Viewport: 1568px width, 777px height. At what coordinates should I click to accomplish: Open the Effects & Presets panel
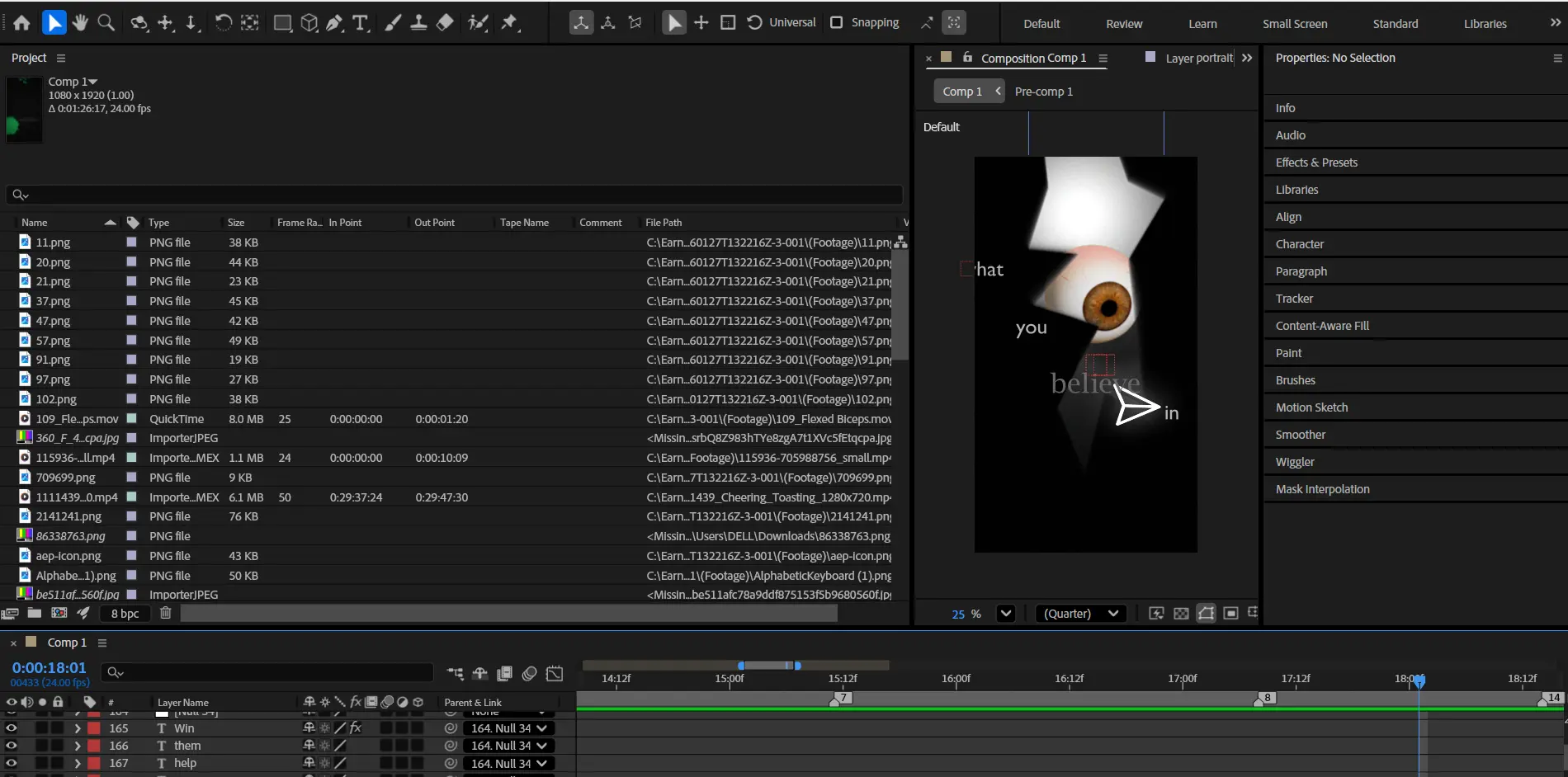[x=1316, y=162]
